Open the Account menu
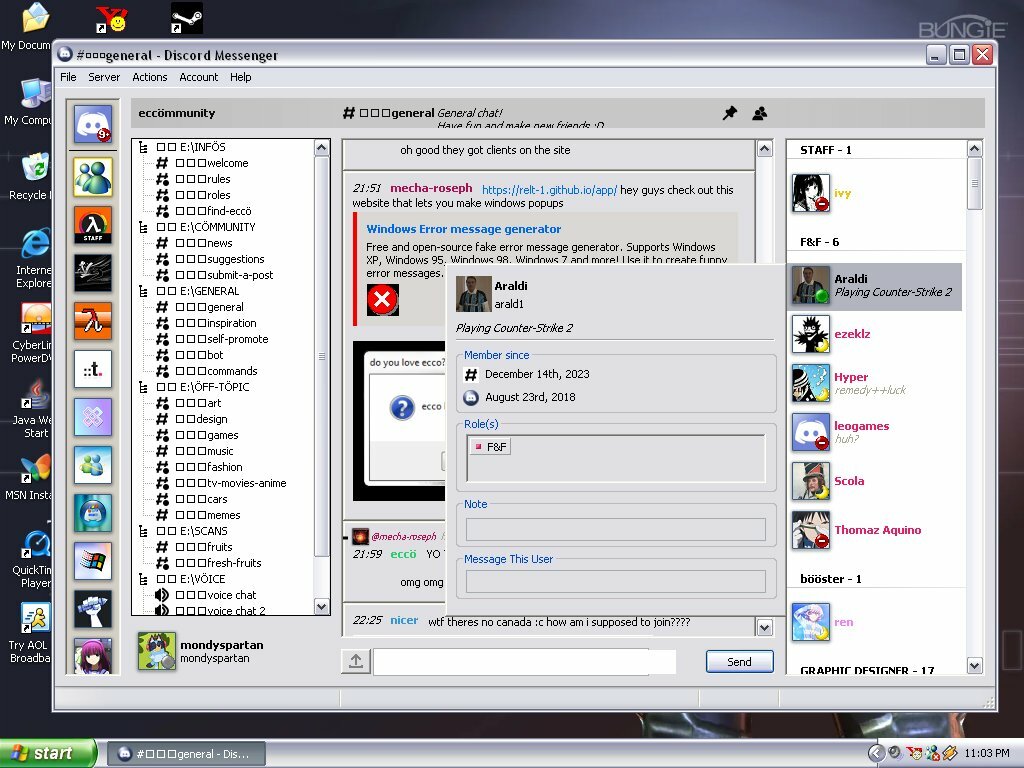The height and width of the screenshot is (768, 1024). click(199, 77)
